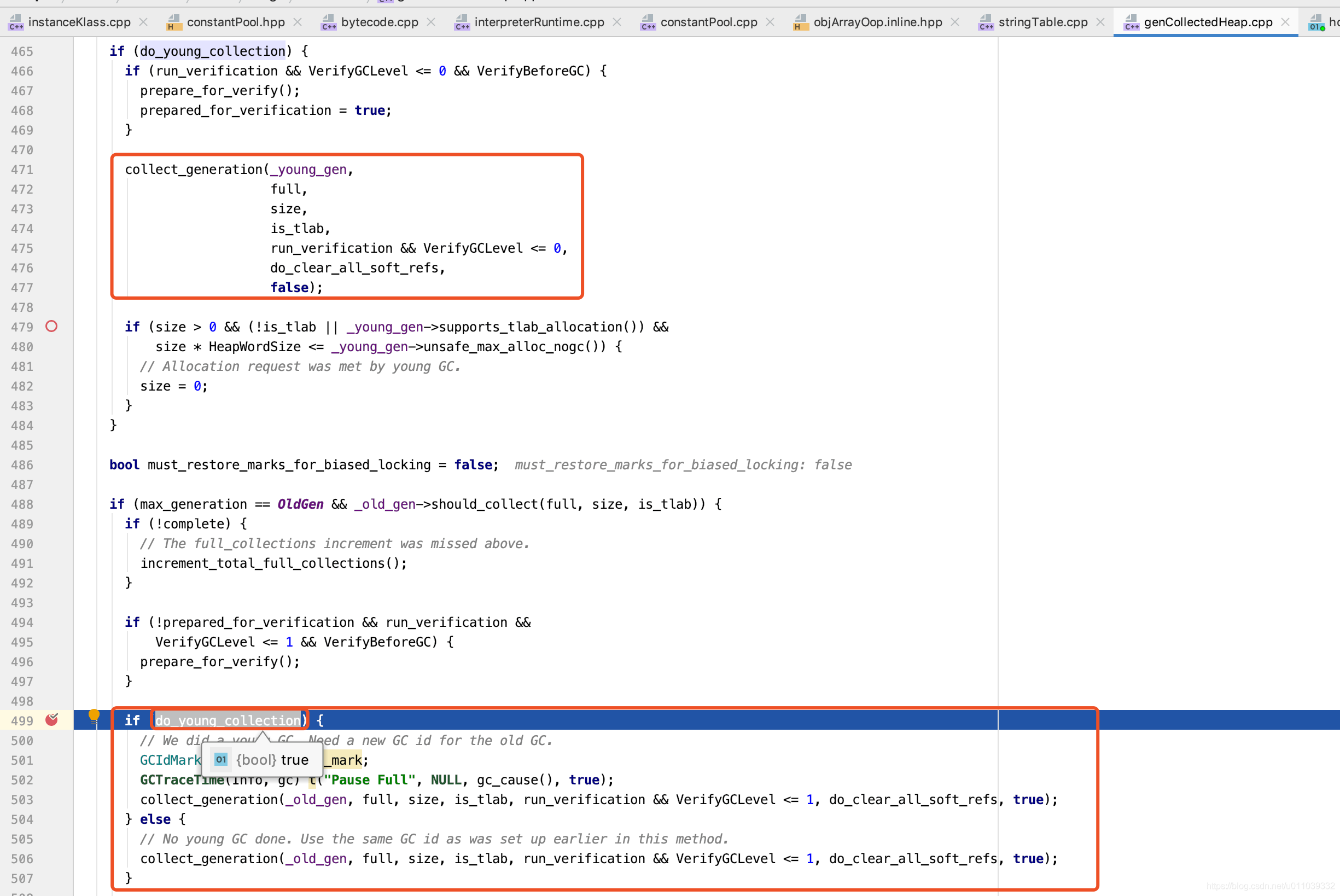The width and height of the screenshot is (1340, 896).
Task: Click the 'Allocation request was met' comment
Action: tap(300, 366)
